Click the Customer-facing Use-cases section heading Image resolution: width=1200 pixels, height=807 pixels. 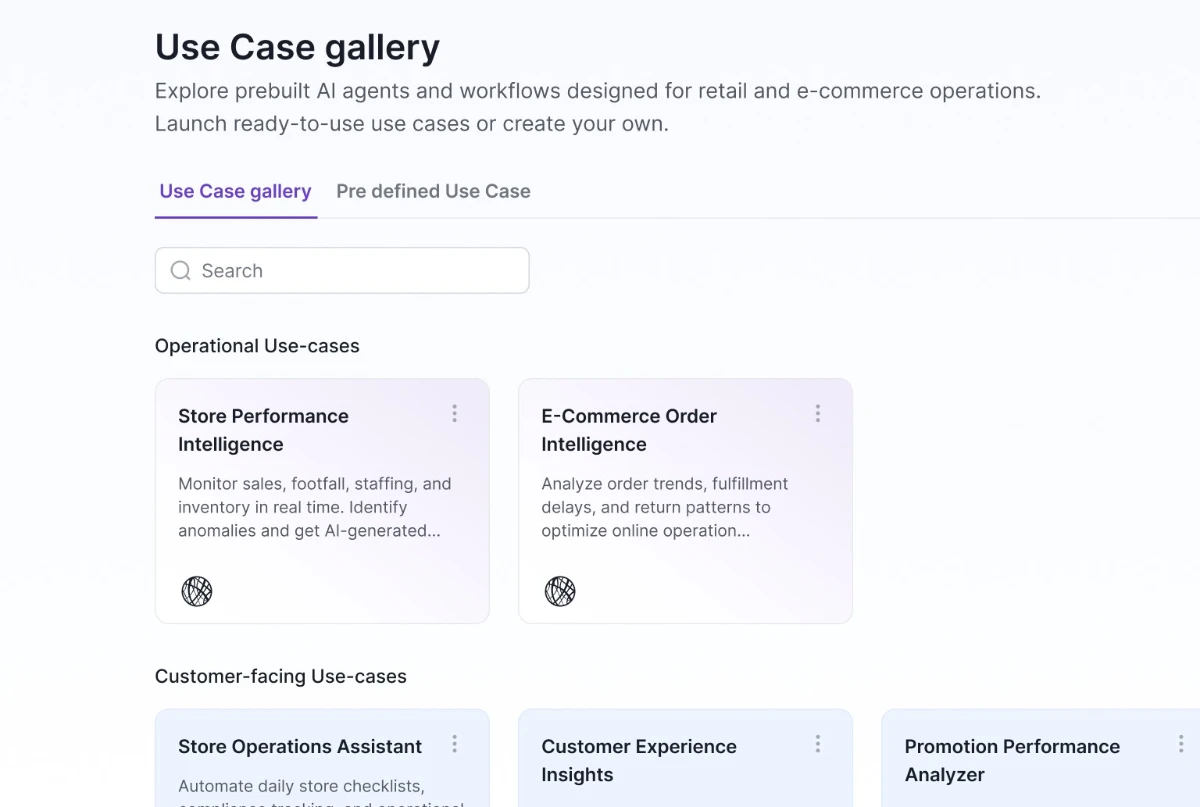tap(281, 677)
